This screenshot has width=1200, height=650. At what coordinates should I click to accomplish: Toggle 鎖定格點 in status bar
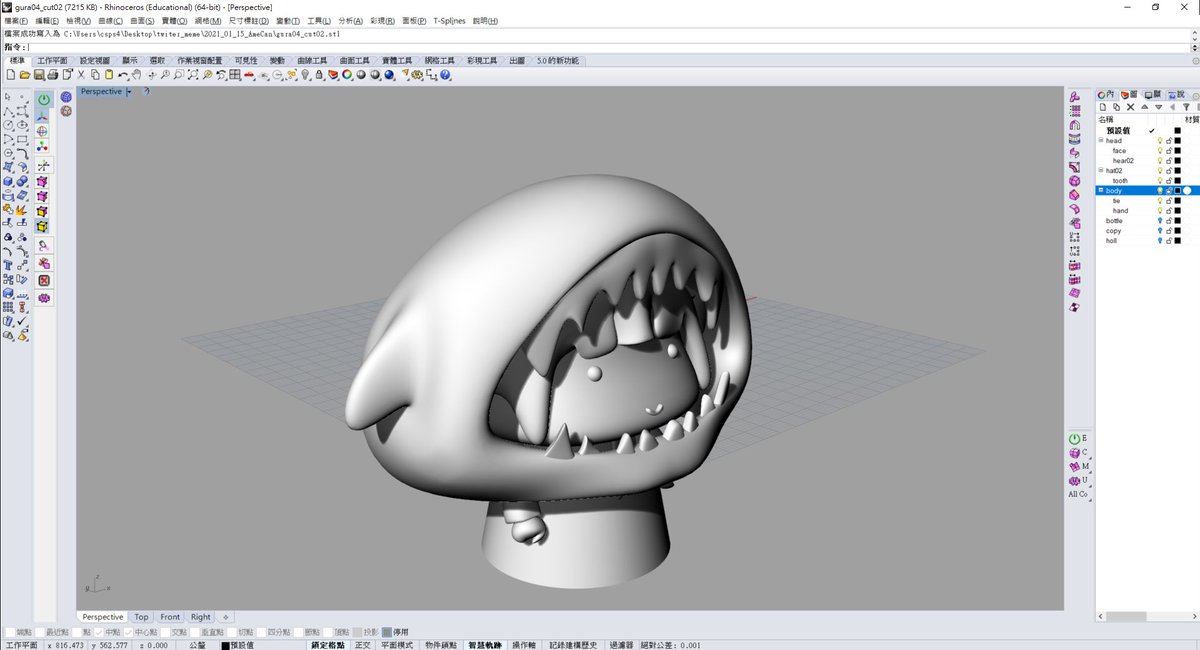328,645
